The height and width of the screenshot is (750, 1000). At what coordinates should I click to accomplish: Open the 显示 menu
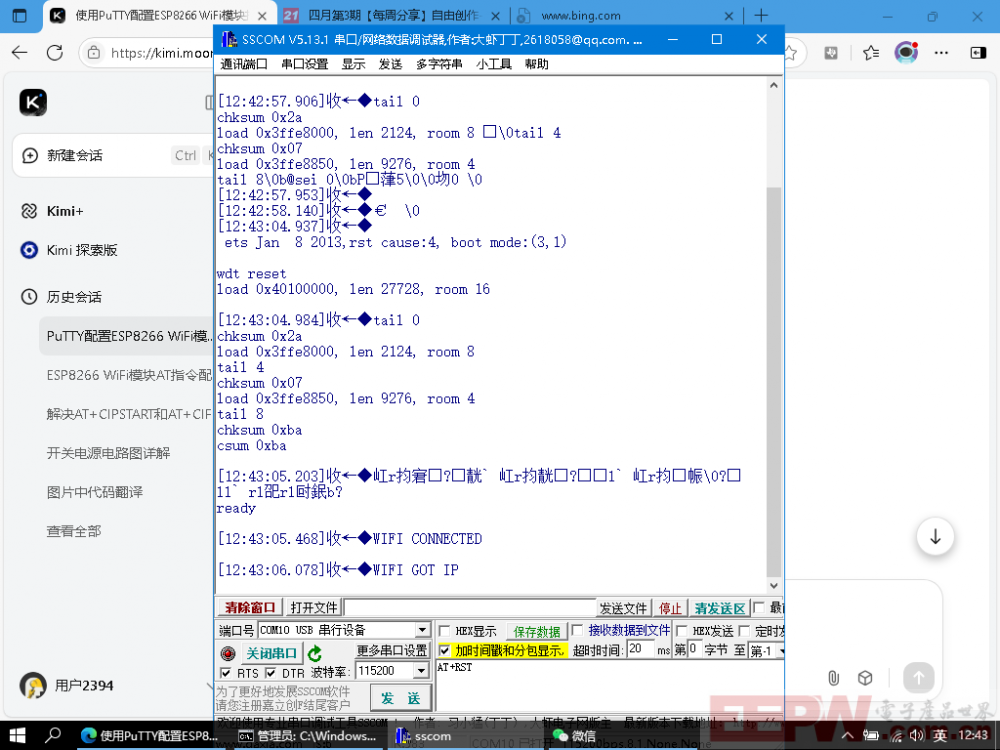[x=353, y=64]
